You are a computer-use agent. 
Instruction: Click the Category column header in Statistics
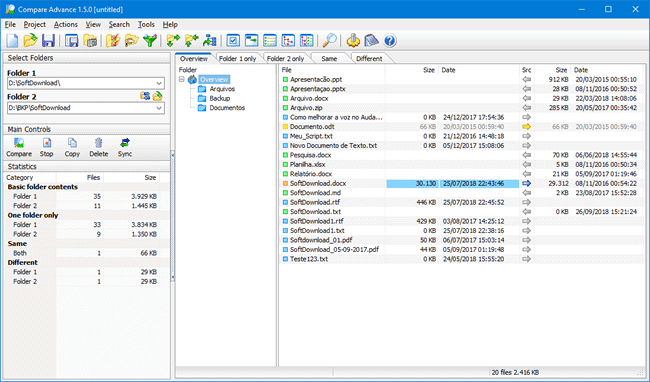31,177
